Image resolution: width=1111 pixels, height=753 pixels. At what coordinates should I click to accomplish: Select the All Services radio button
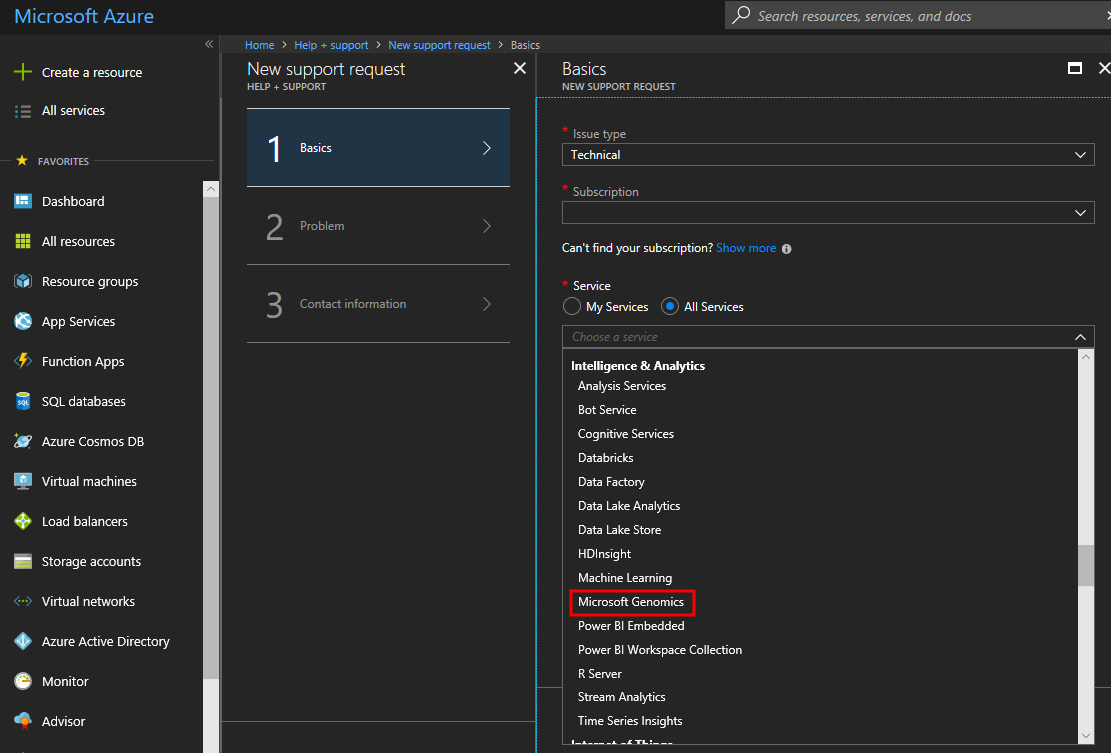pos(670,307)
